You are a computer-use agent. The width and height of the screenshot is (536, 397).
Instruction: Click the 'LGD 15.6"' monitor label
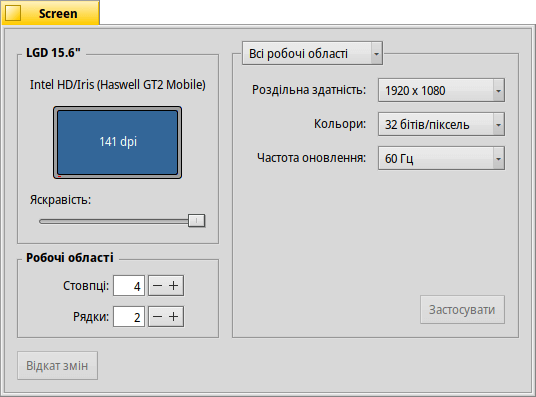point(53,53)
